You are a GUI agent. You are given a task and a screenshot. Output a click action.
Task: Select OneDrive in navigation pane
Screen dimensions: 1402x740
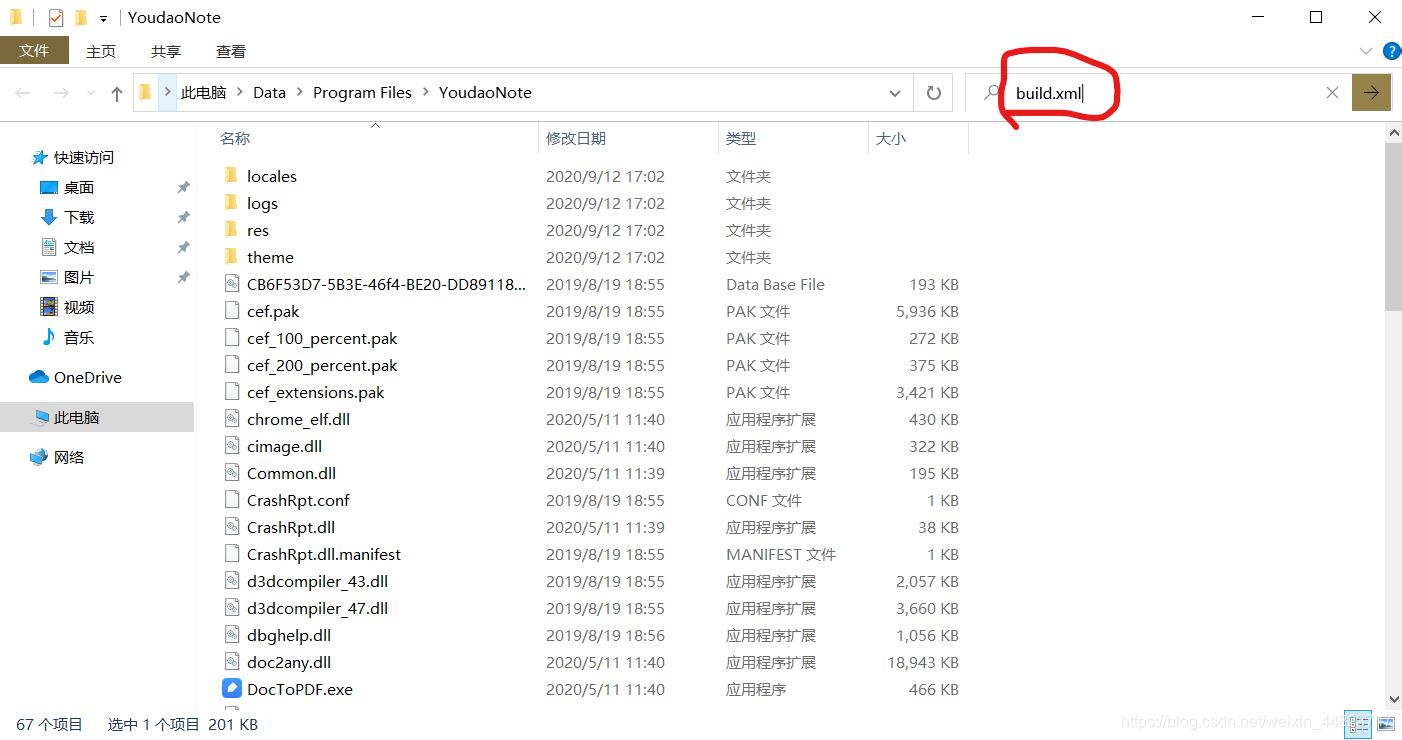tap(88, 378)
